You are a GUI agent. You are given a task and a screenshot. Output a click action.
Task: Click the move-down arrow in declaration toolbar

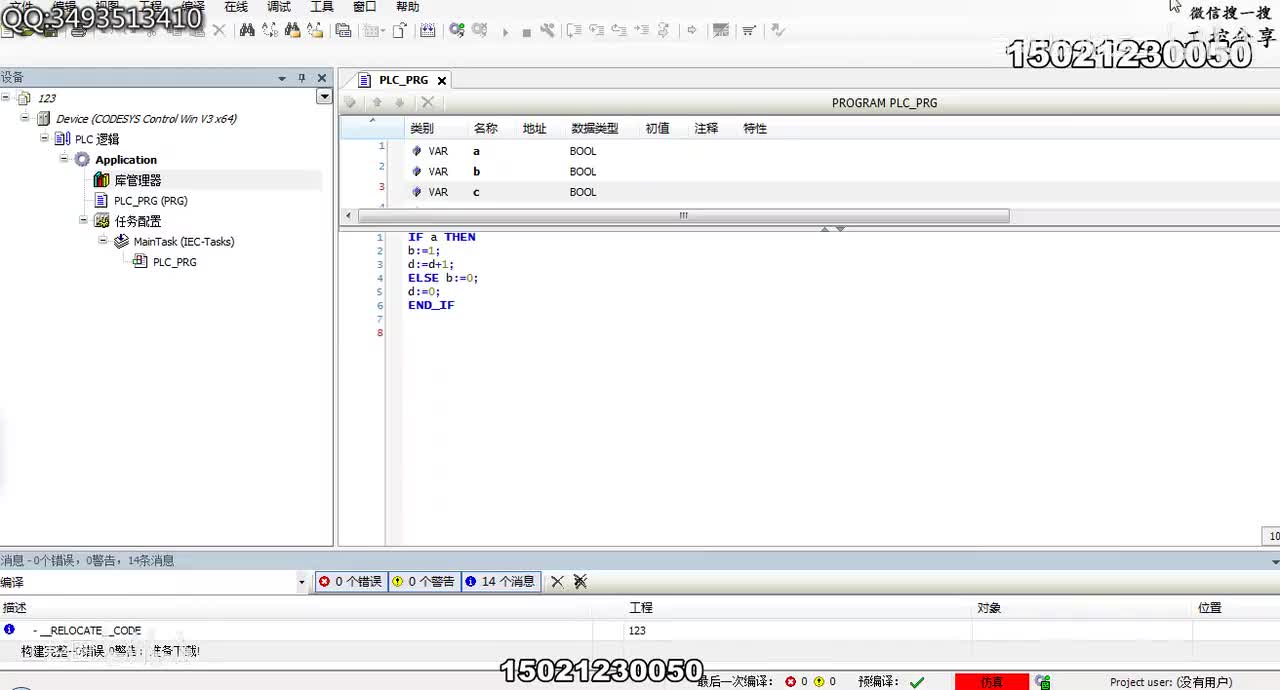click(x=399, y=102)
